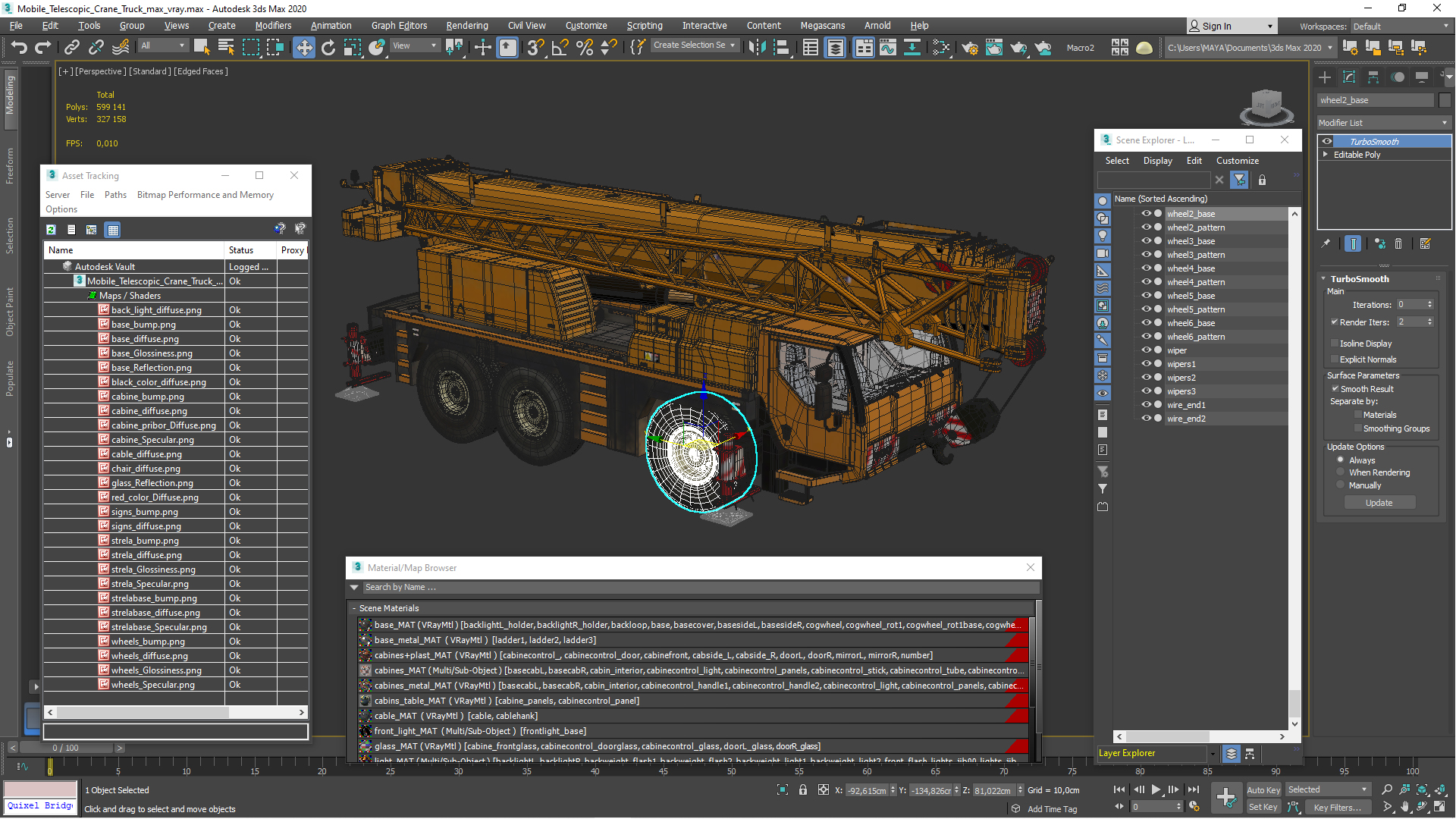Click the Play Animation button
Image resolution: width=1456 pixels, height=819 pixels.
tap(1156, 790)
